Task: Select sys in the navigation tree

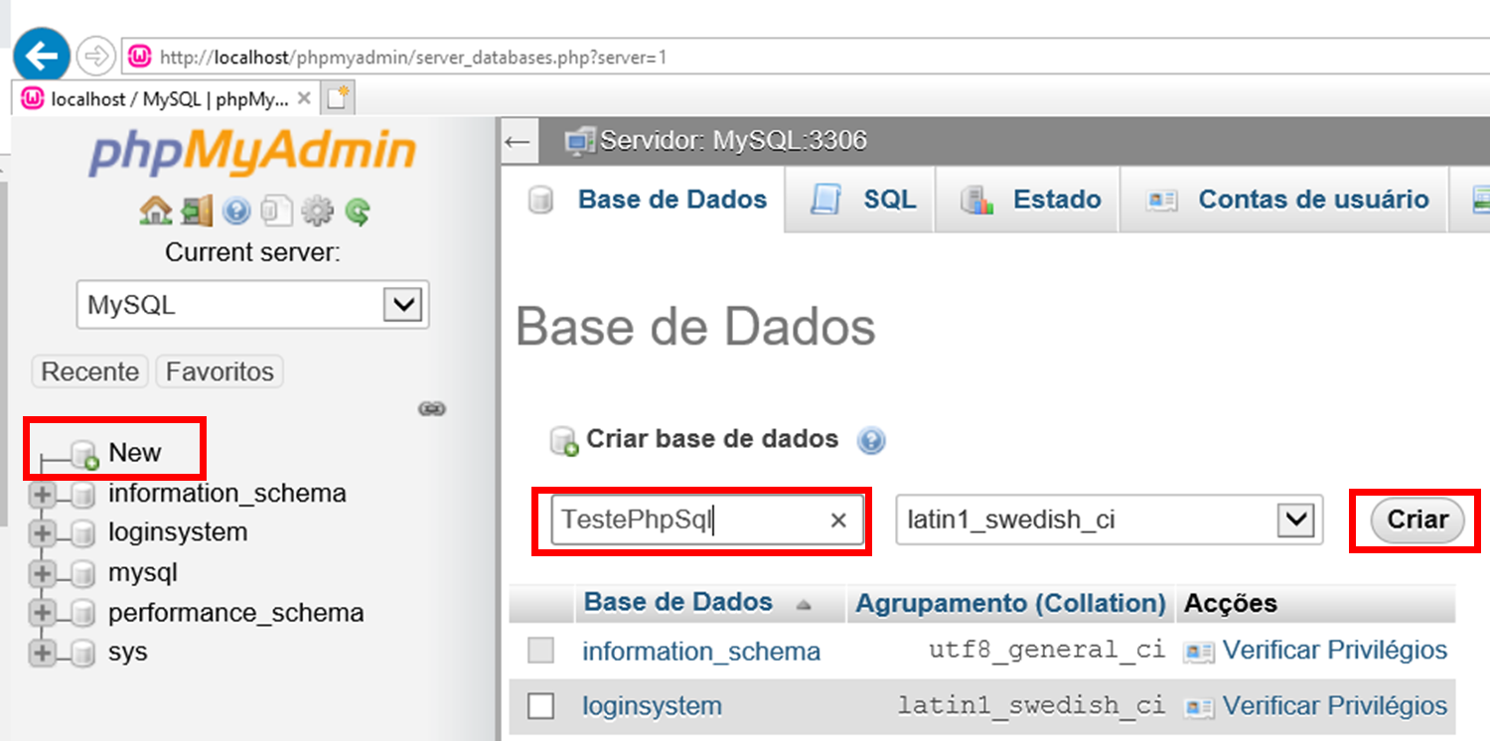Action: (128, 653)
